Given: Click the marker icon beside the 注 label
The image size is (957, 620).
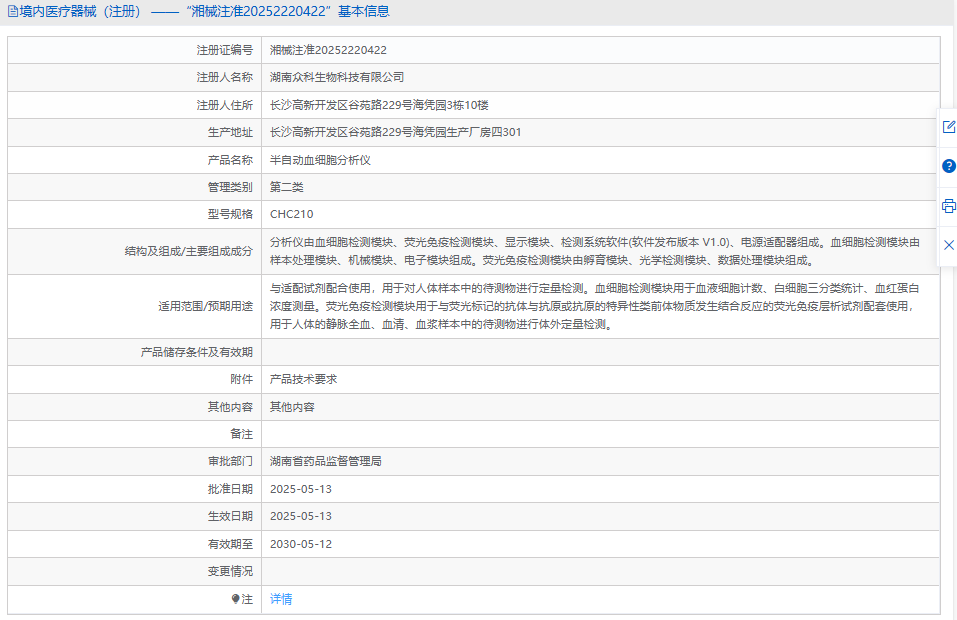Looking at the screenshot, I should click(x=236, y=599).
